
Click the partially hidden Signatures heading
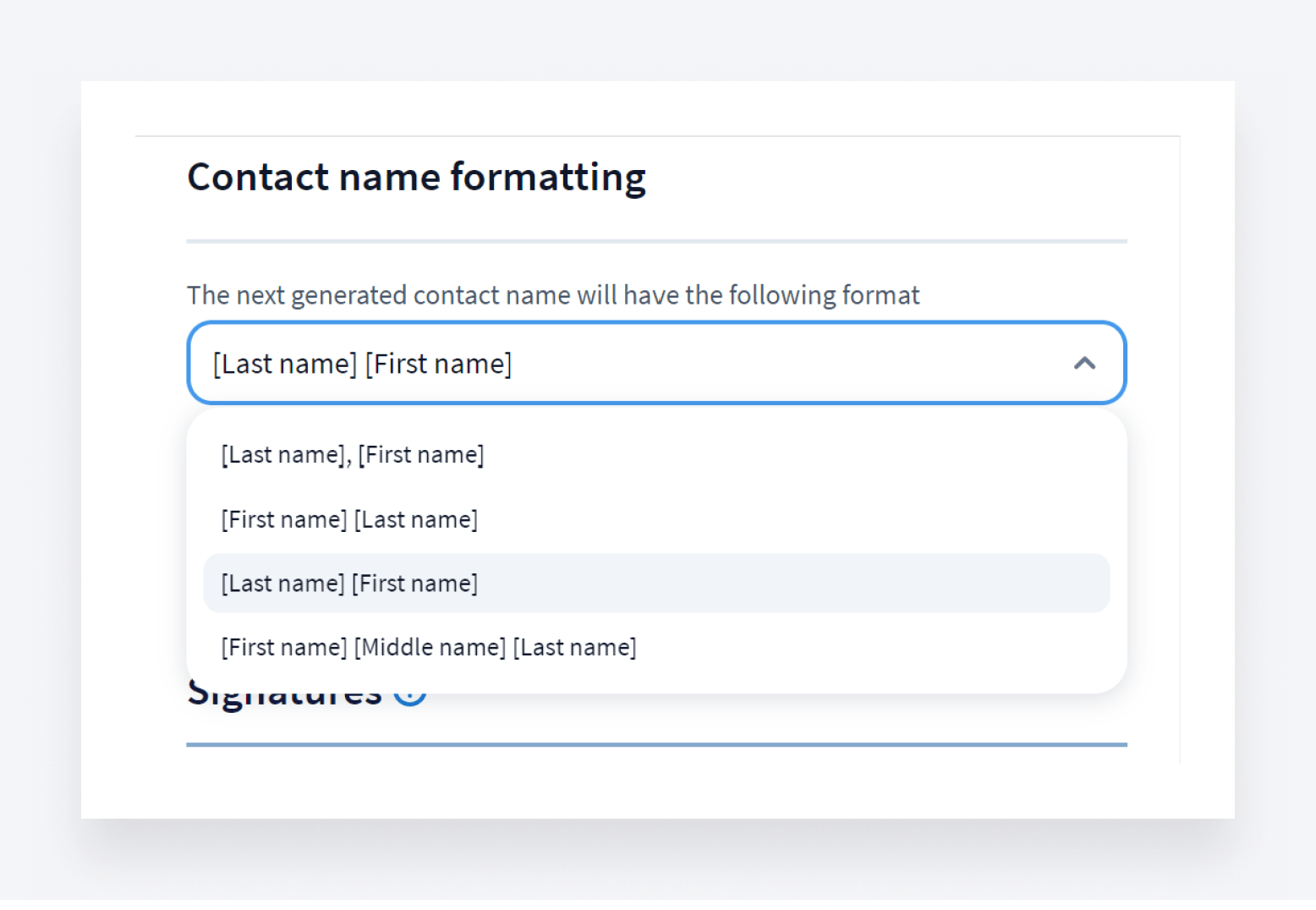(284, 700)
